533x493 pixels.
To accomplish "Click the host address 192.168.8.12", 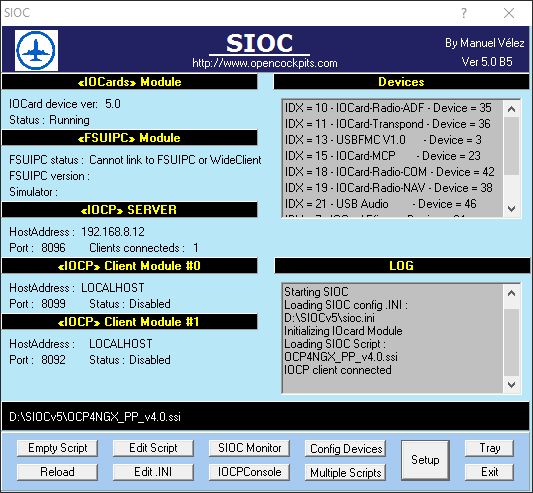I will (x=113, y=232).
